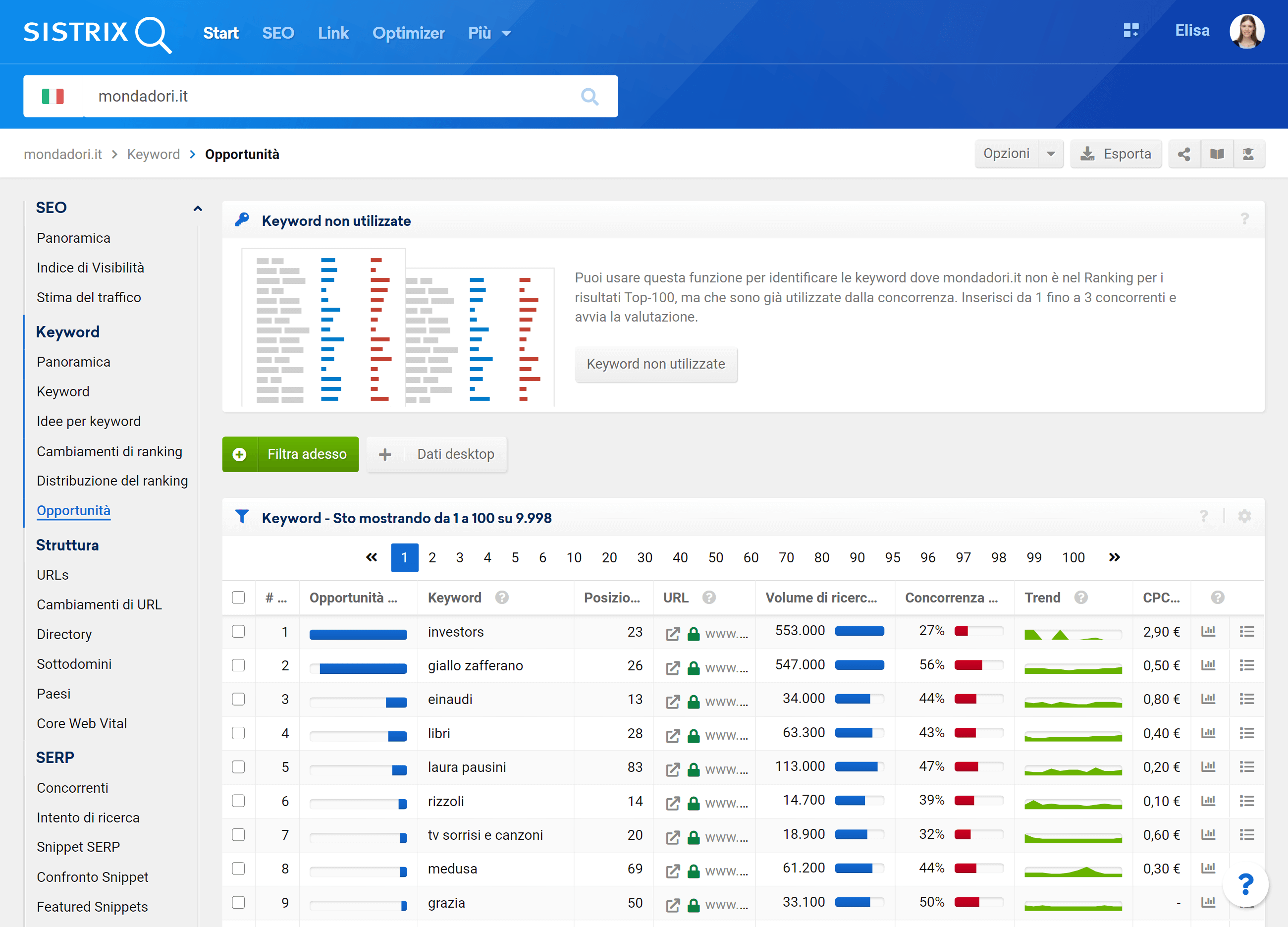The width and height of the screenshot is (1288, 927).
Task: Open Elisa's profile avatar
Action: (1246, 31)
